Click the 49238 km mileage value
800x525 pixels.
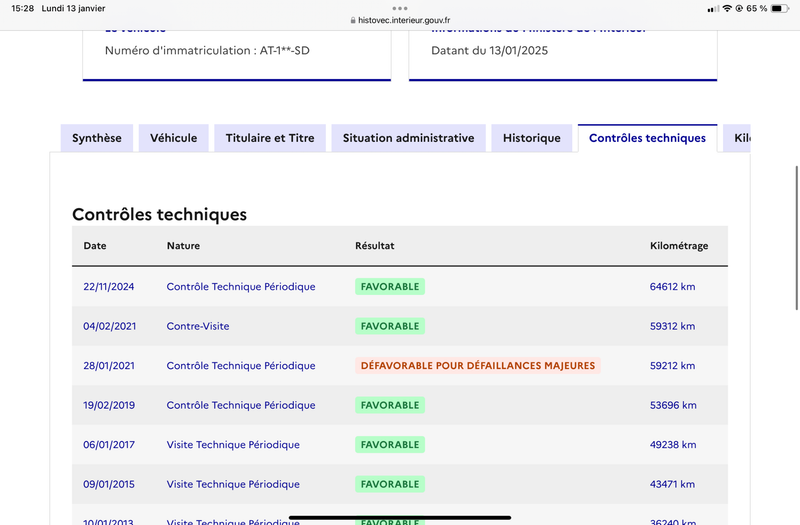click(x=673, y=445)
